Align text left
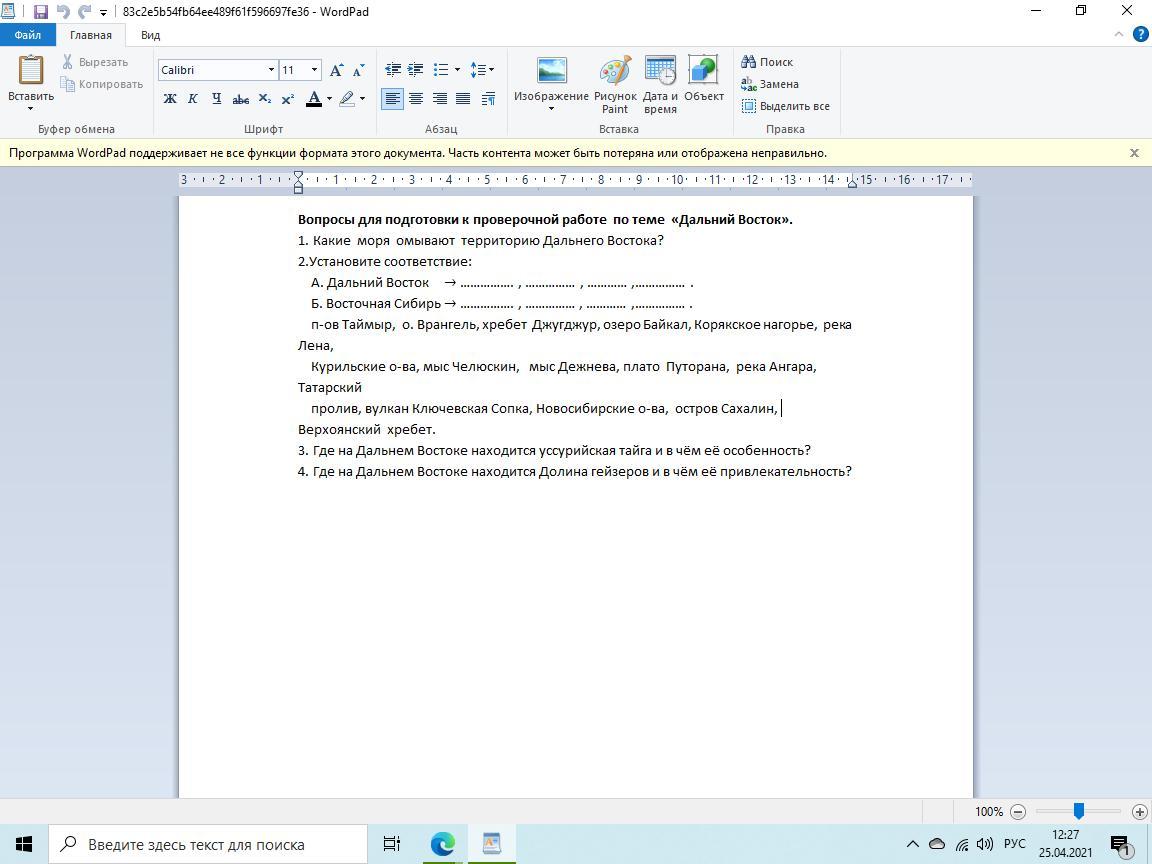 tap(393, 98)
